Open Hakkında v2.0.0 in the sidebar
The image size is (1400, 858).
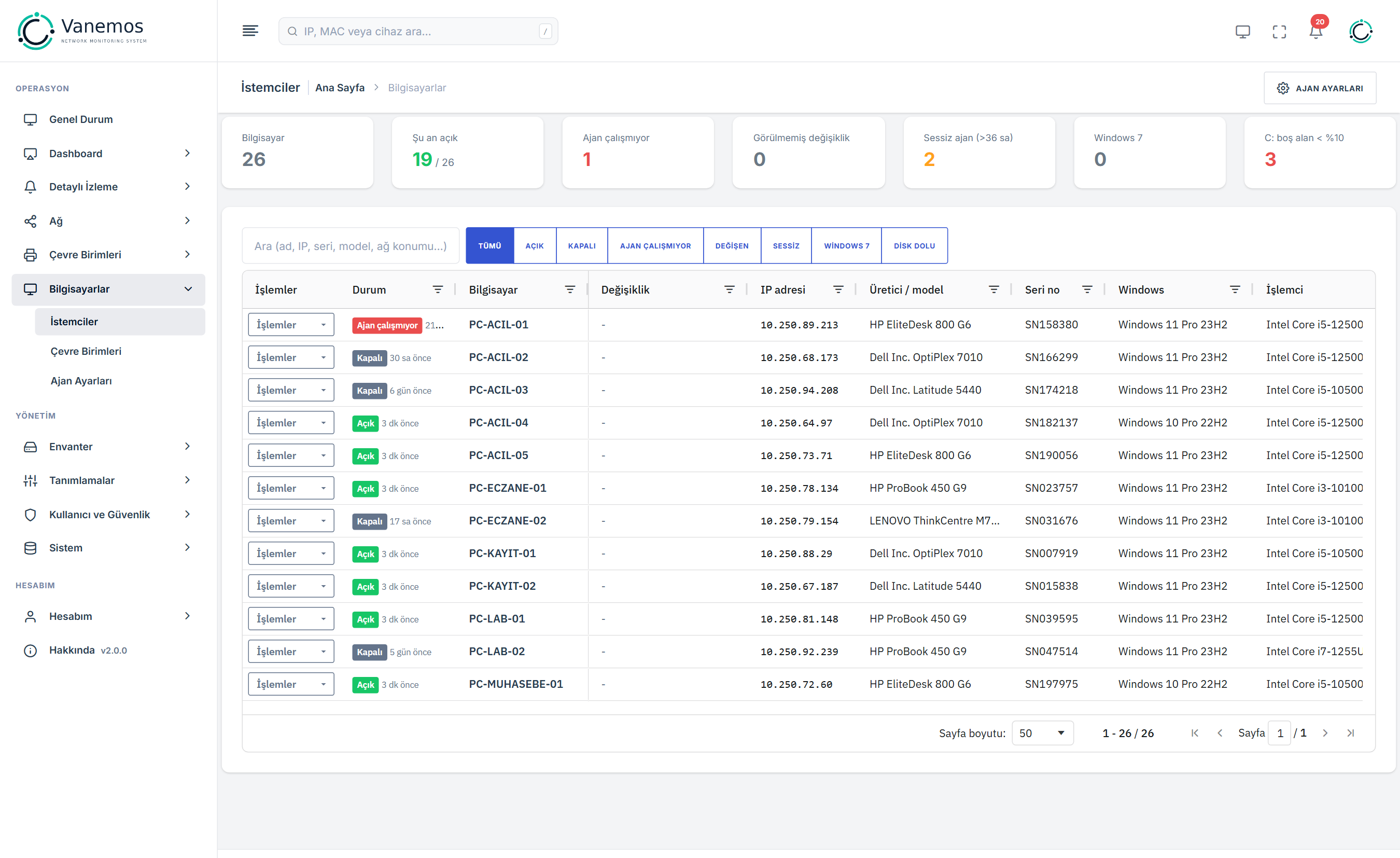tap(108, 650)
